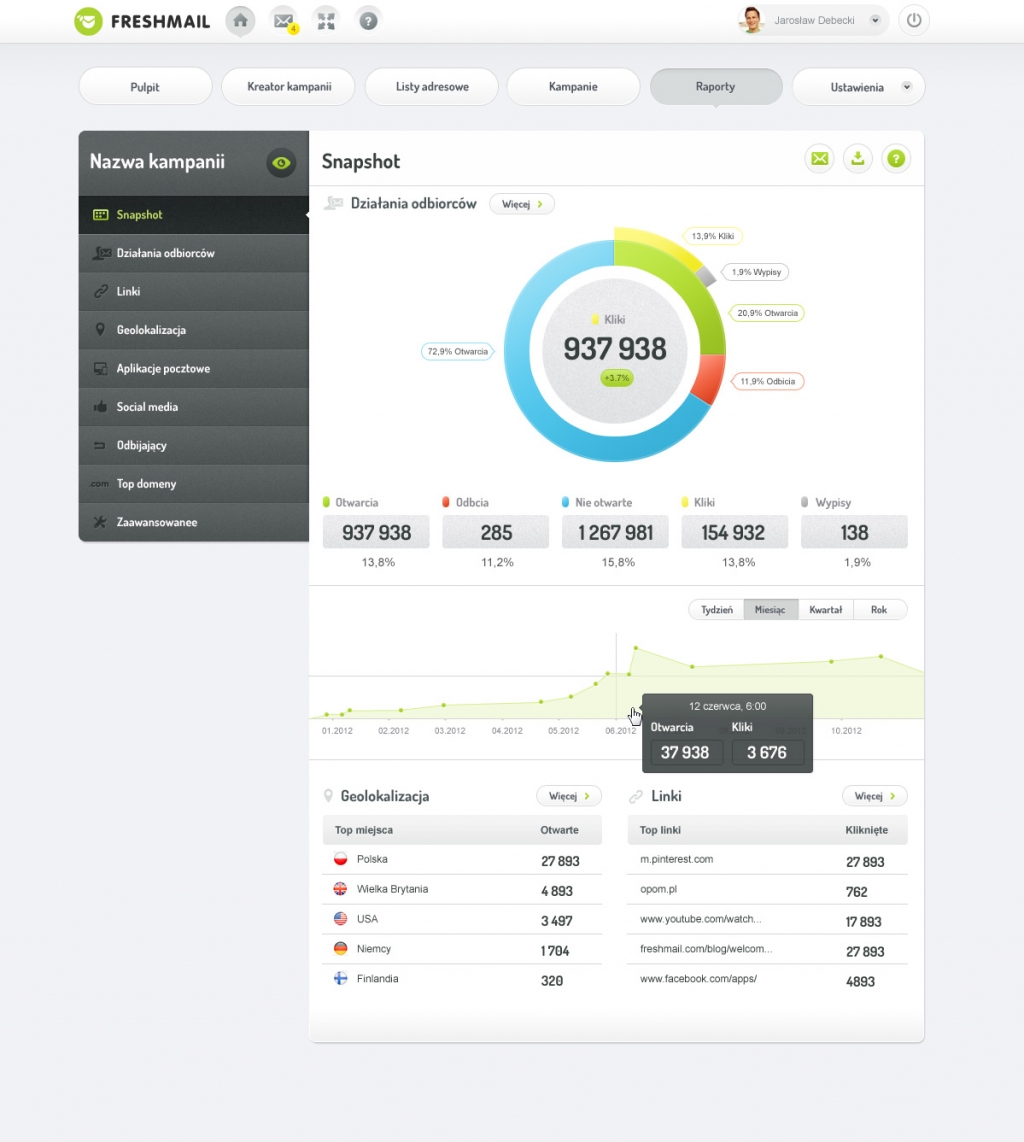The image size is (1024, 1142).
Task: Open the help question mark in header
Action: 368,20
